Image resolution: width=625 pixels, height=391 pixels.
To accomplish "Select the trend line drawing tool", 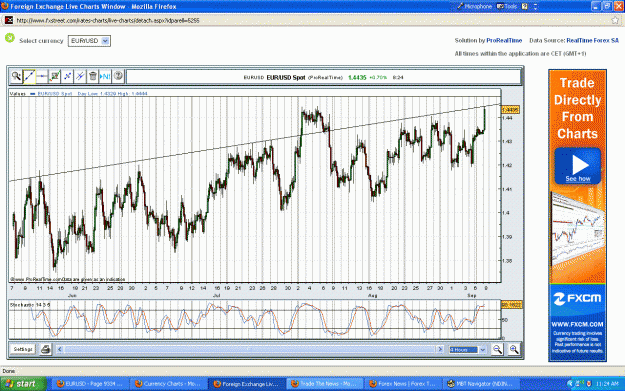I will point(29,76).
